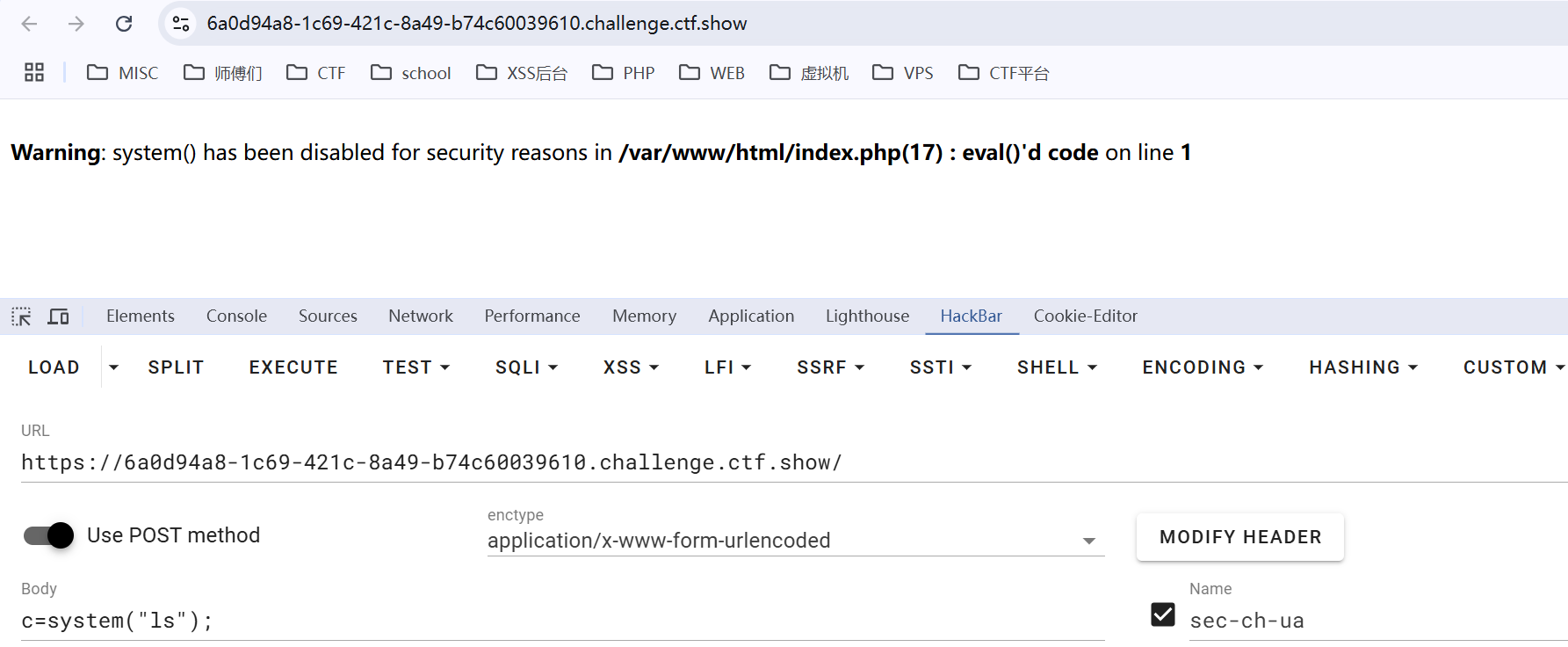Click the site information icon in address bar

click(181, 24)
